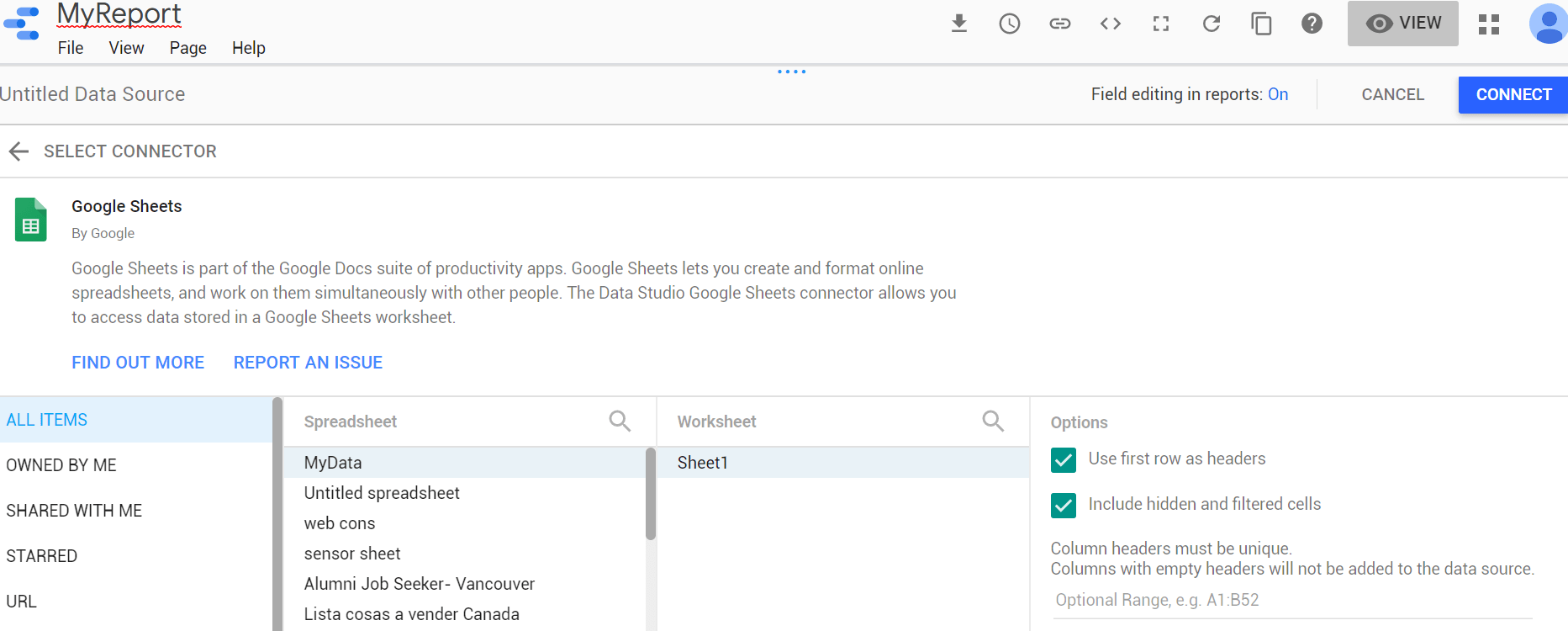Search spreadsheets with magnifier icon
The width and height of the screenshot is (1568, 631).
(620, 421)
